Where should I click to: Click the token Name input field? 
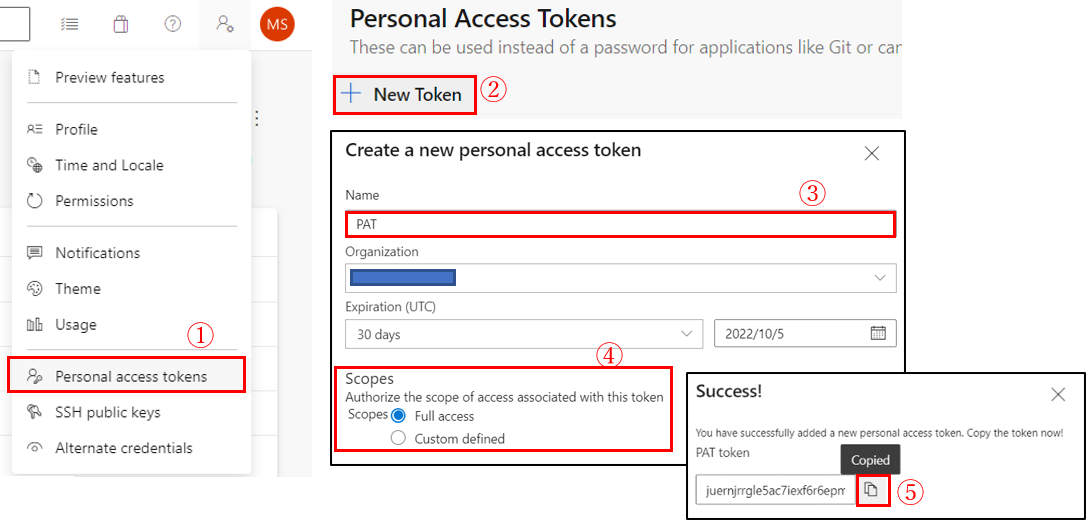620,225
